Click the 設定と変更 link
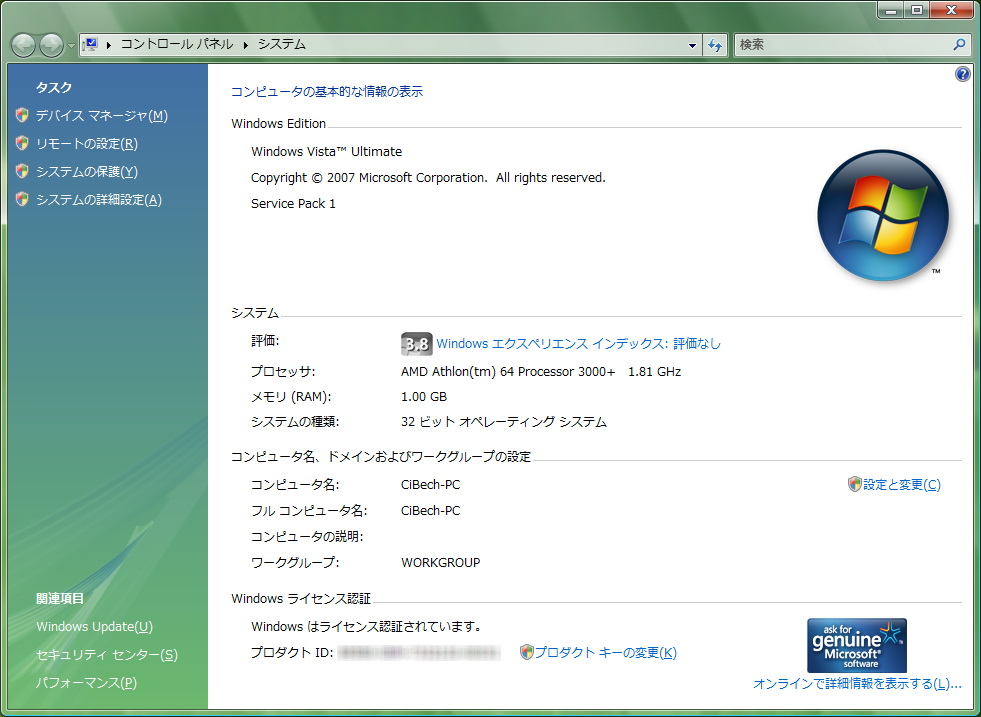The image size is (981, 717). click(x=901, y=485)
